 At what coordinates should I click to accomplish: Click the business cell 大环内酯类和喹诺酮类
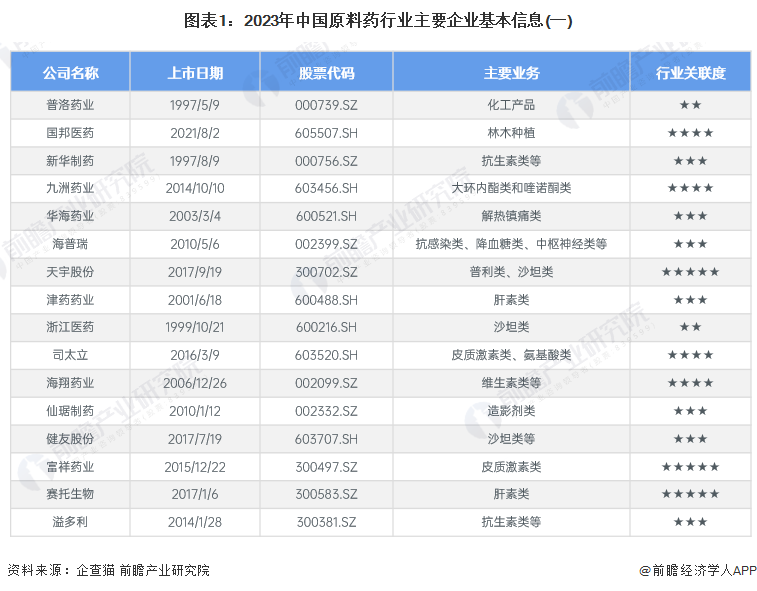(511, 188)
